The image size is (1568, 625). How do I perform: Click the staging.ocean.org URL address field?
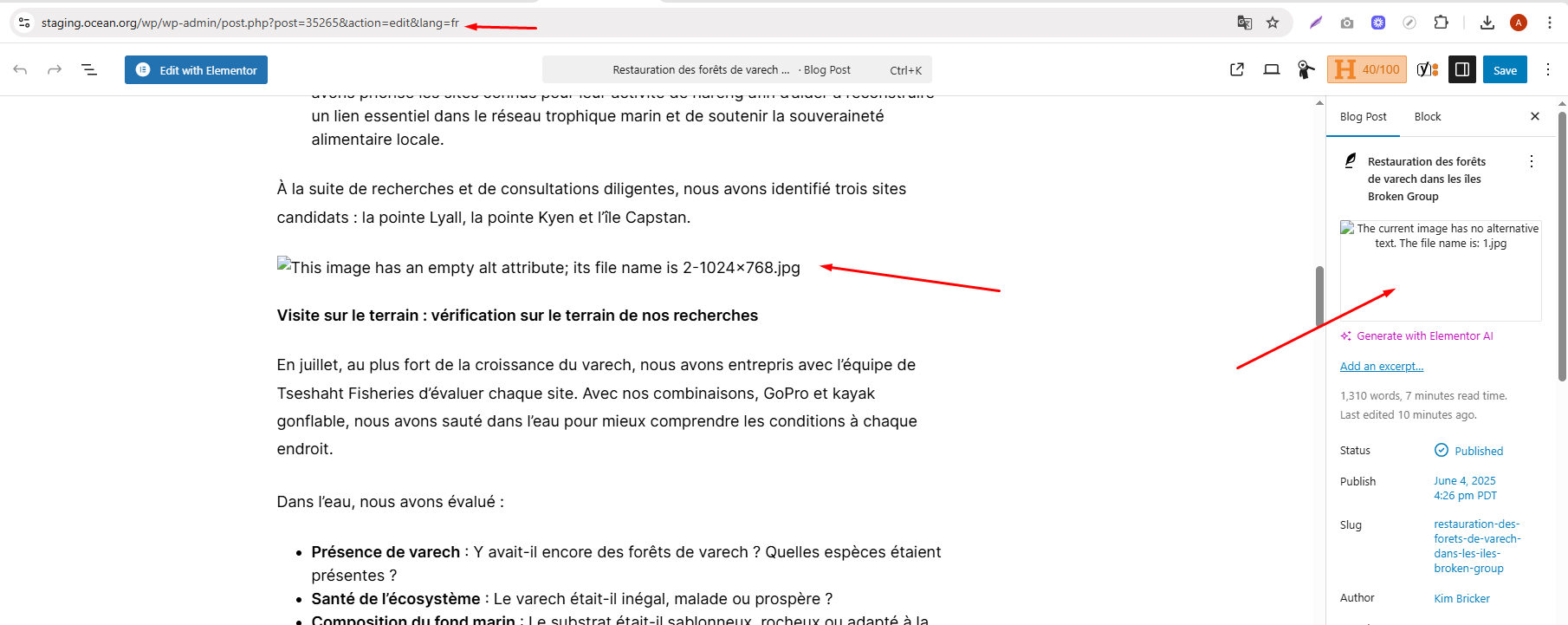pos(250,23)
